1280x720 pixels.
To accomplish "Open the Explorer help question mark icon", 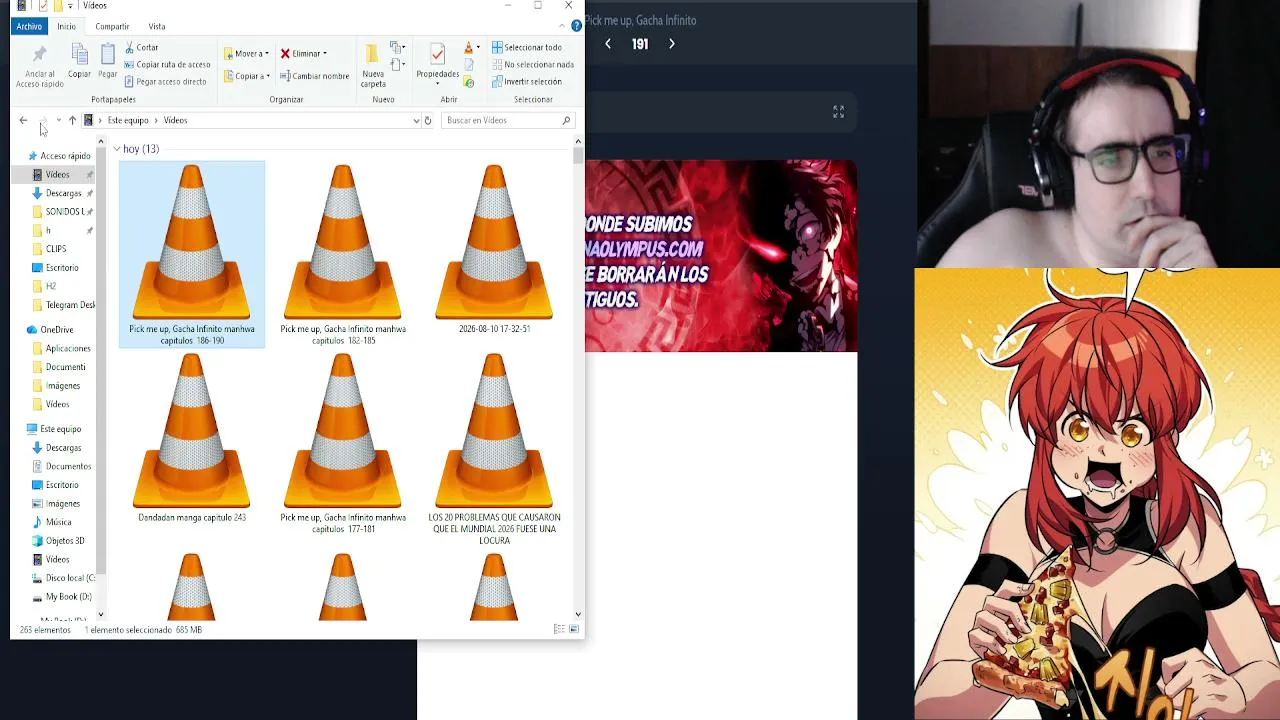I will click(x=576, y=26).
